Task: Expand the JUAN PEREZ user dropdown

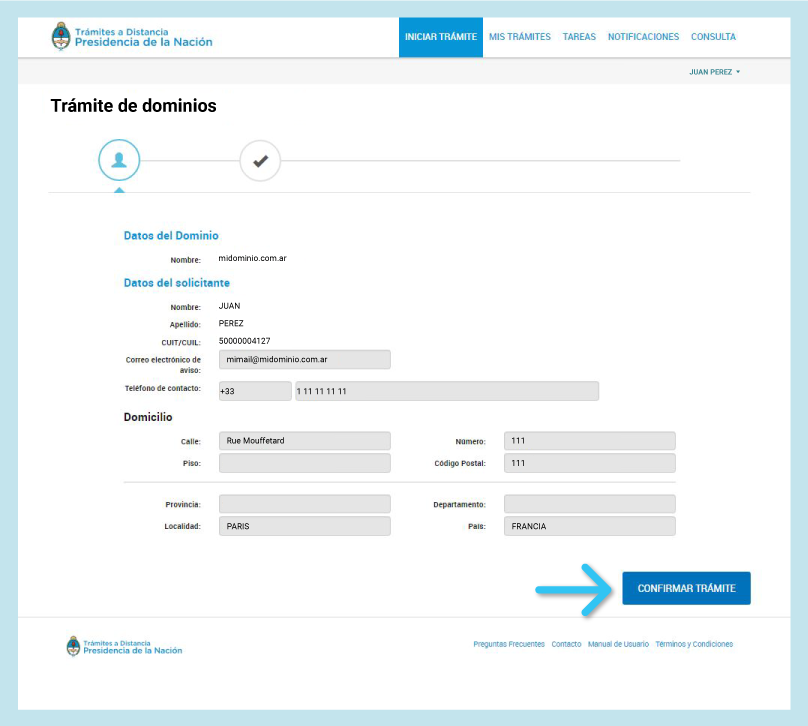Action: [714, 72]
